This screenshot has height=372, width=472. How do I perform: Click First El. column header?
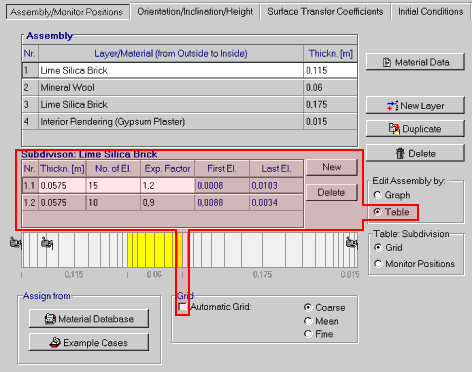(x=222, y=169)
